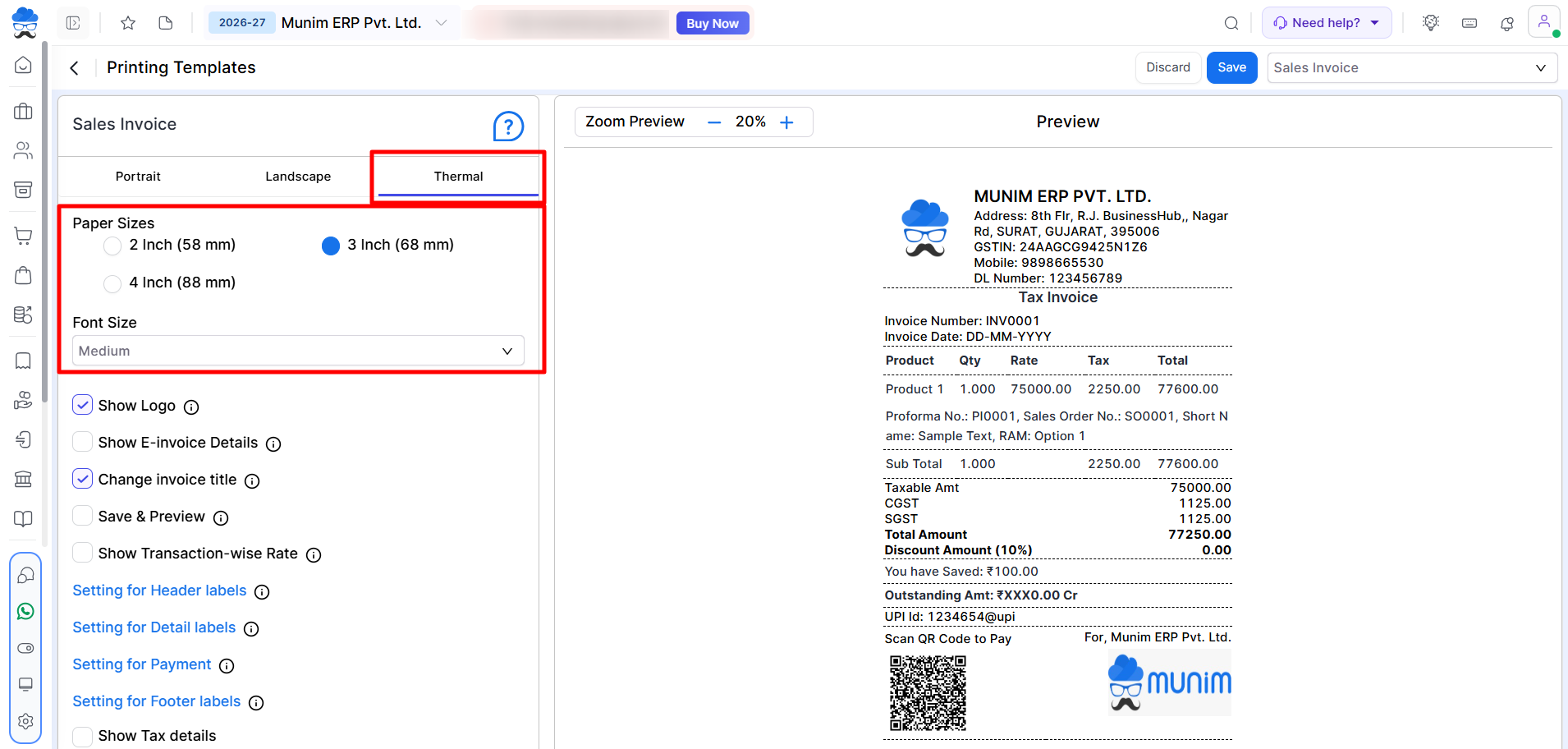
Task: Enable the Save & Preview checkbox
Action: 83,516
